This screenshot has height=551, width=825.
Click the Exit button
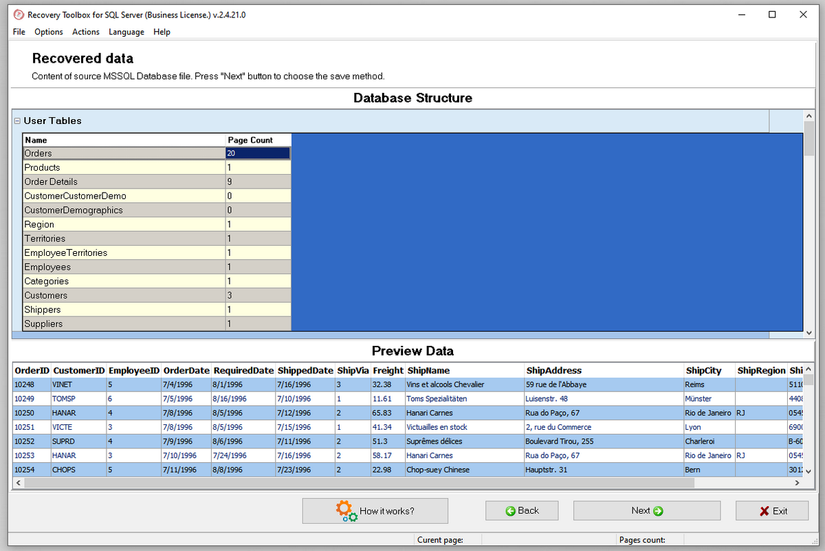point(772,510)
